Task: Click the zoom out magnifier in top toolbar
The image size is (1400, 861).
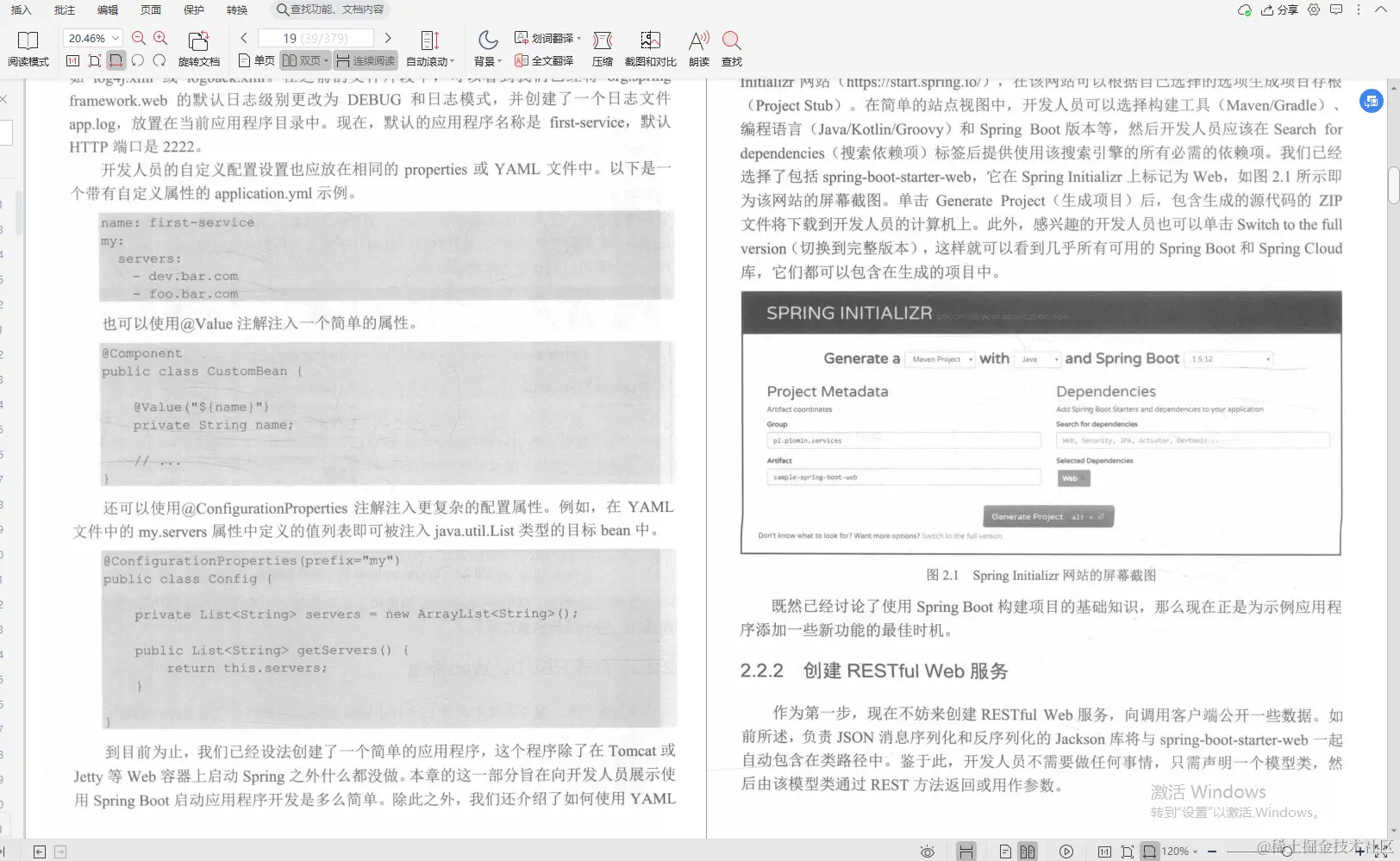Action: click(x=139, y=38)
